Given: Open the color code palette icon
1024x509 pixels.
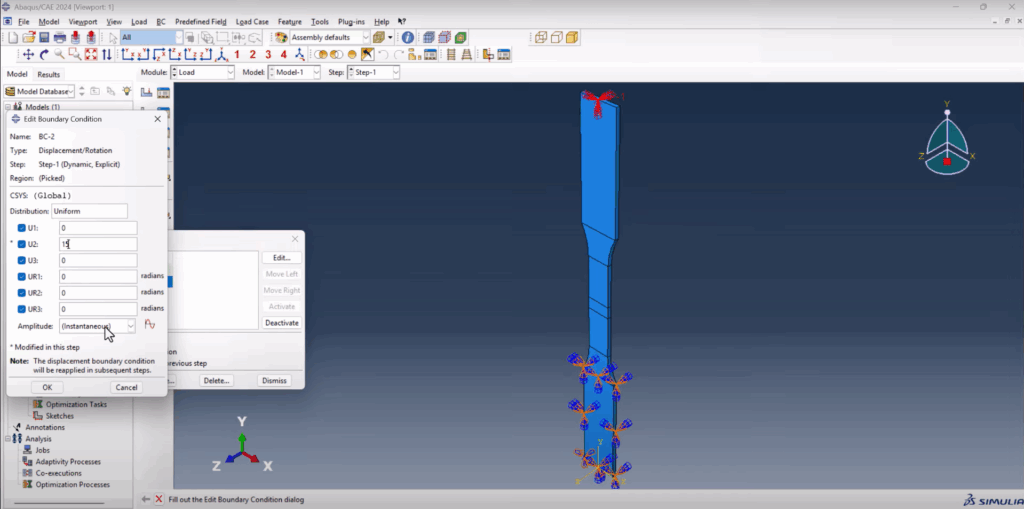Looking at the screenshot, I should 281,37.
